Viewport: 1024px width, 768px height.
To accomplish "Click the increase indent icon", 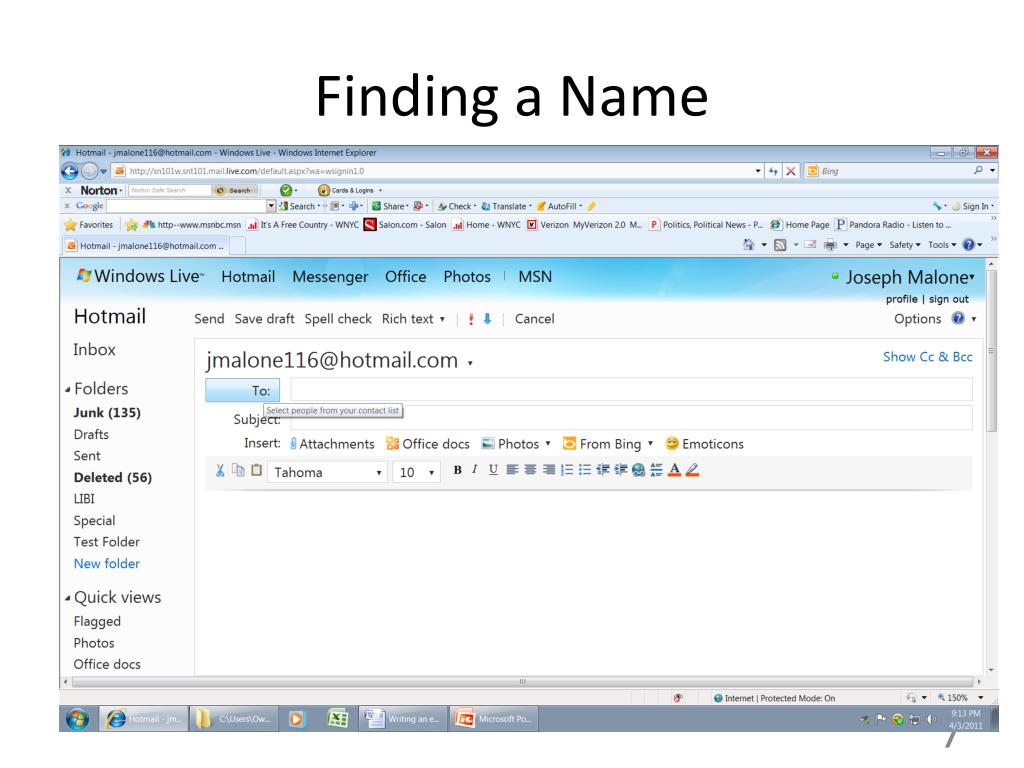I will (620, 470).
